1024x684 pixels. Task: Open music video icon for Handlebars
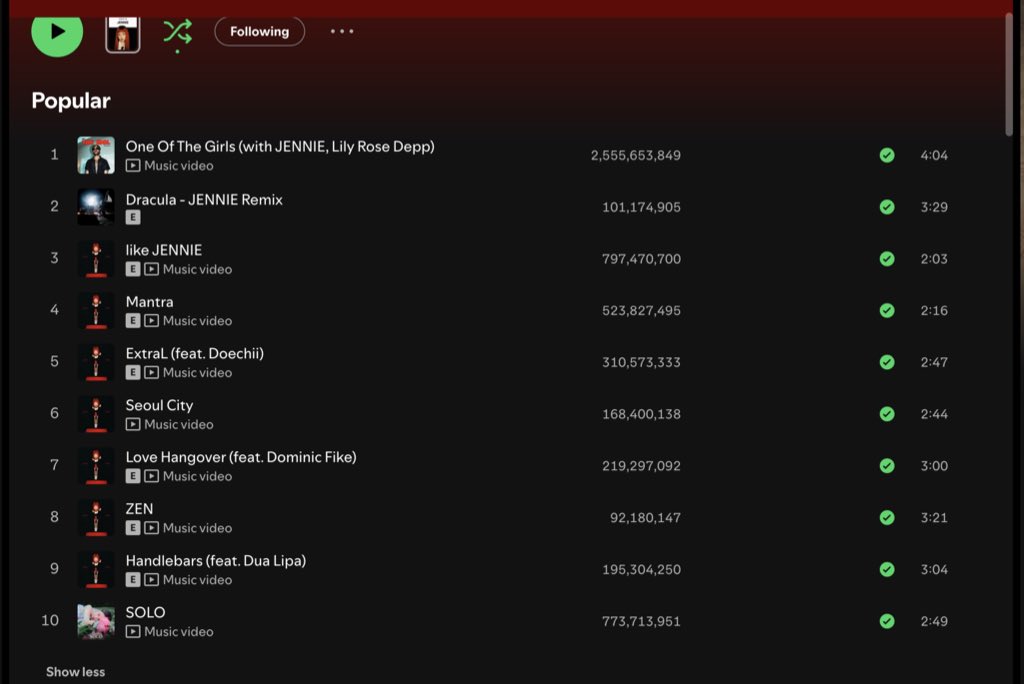click(x=152, y=579)
